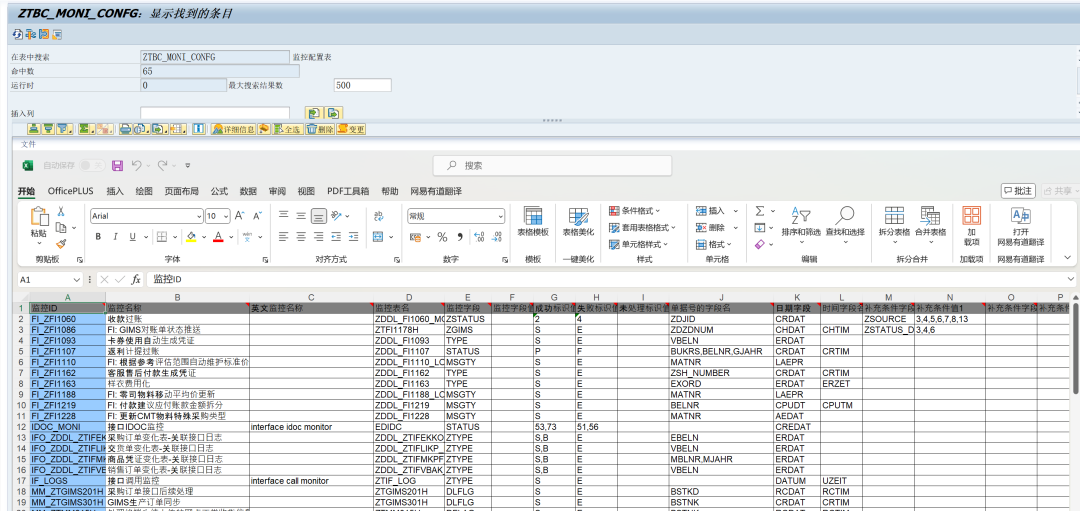
Task: Click the Excel 搜索 search box
Action: (x=552, y=165)
